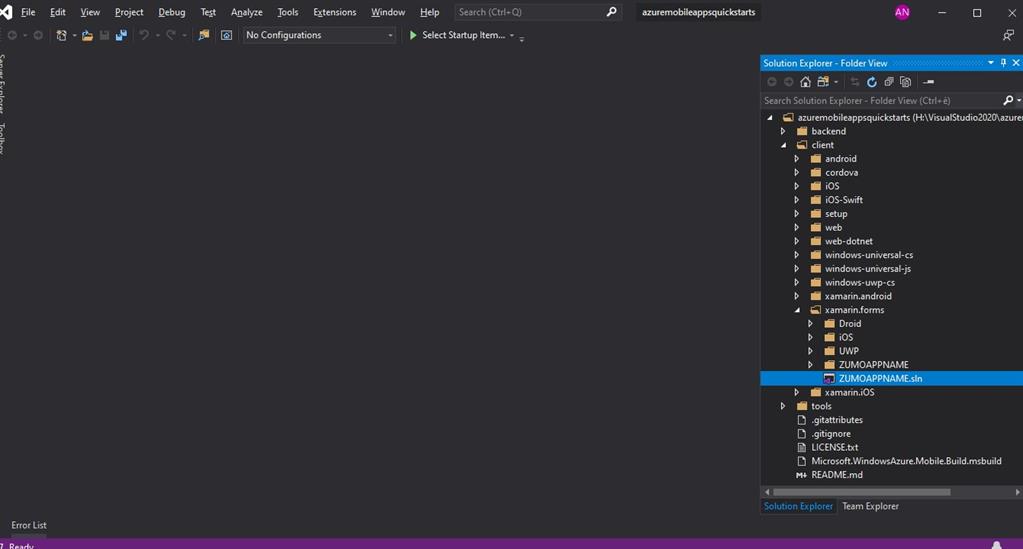Click the Refresh icon in Solution Explorer
Screen dimensions: 1023x549
point(872,82)
